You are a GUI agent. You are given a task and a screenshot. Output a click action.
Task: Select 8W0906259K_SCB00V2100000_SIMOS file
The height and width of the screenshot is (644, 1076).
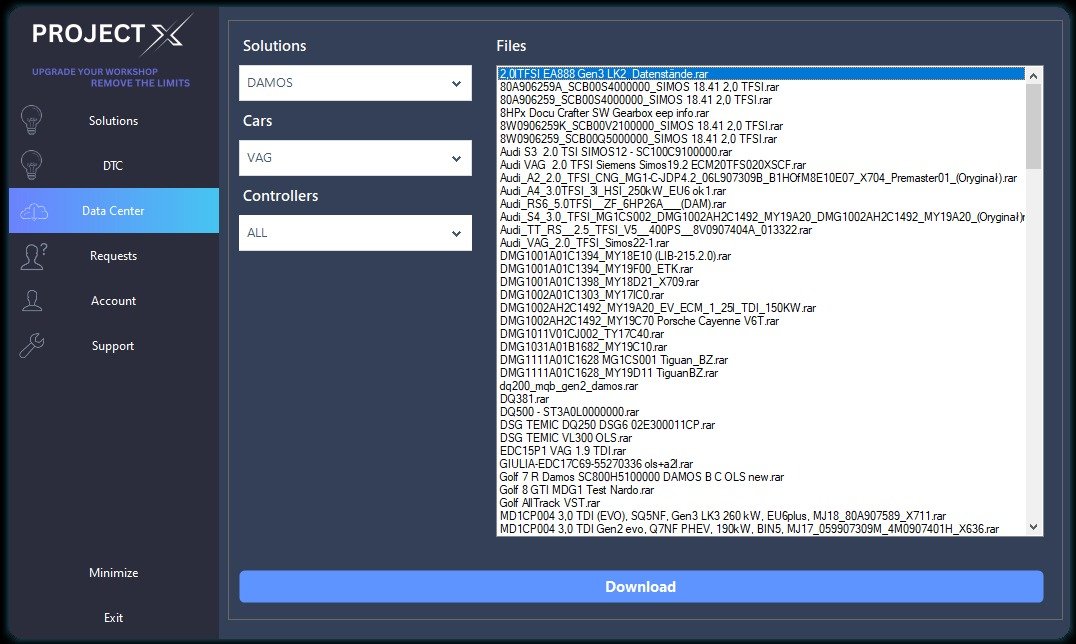coord(761,126)
